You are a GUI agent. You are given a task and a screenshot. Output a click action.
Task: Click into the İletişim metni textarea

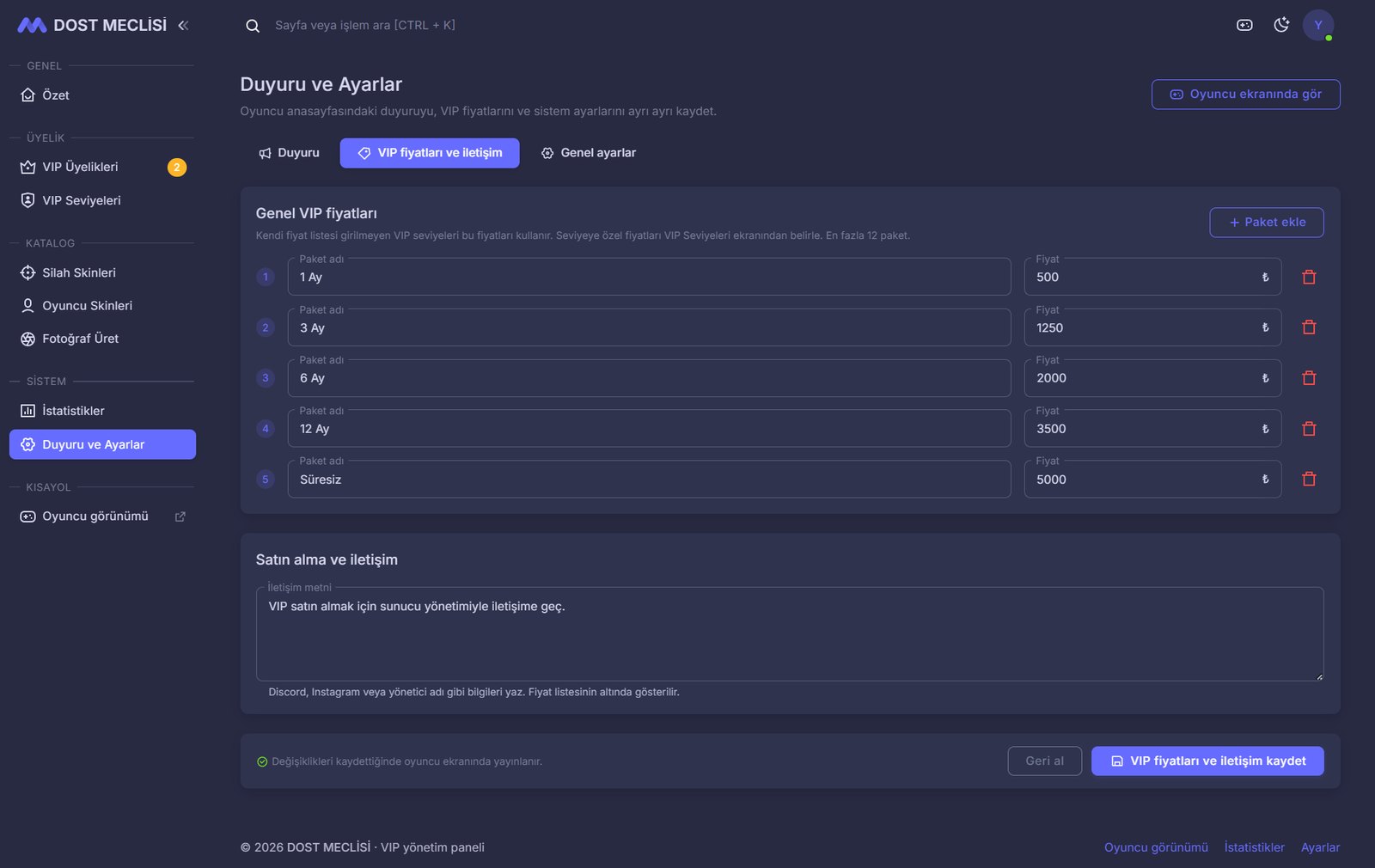click(790, 634)
